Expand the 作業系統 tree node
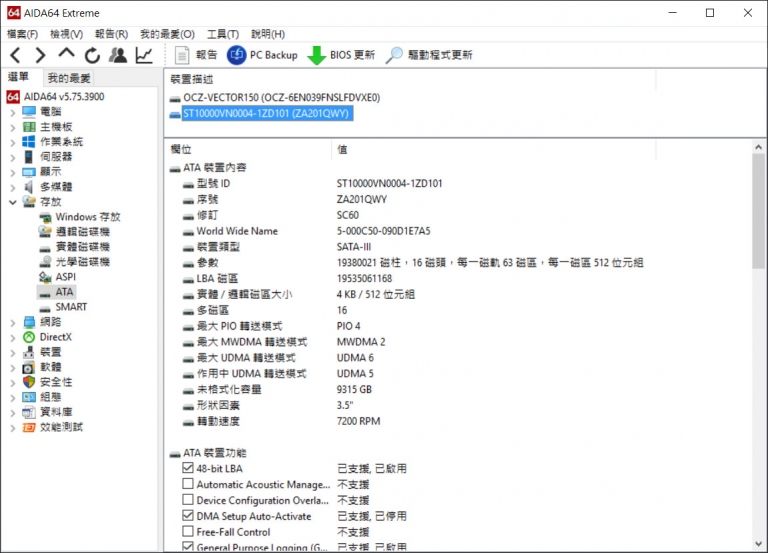The width and height of the screenshot is (768, 553). (x=13, y=143)
